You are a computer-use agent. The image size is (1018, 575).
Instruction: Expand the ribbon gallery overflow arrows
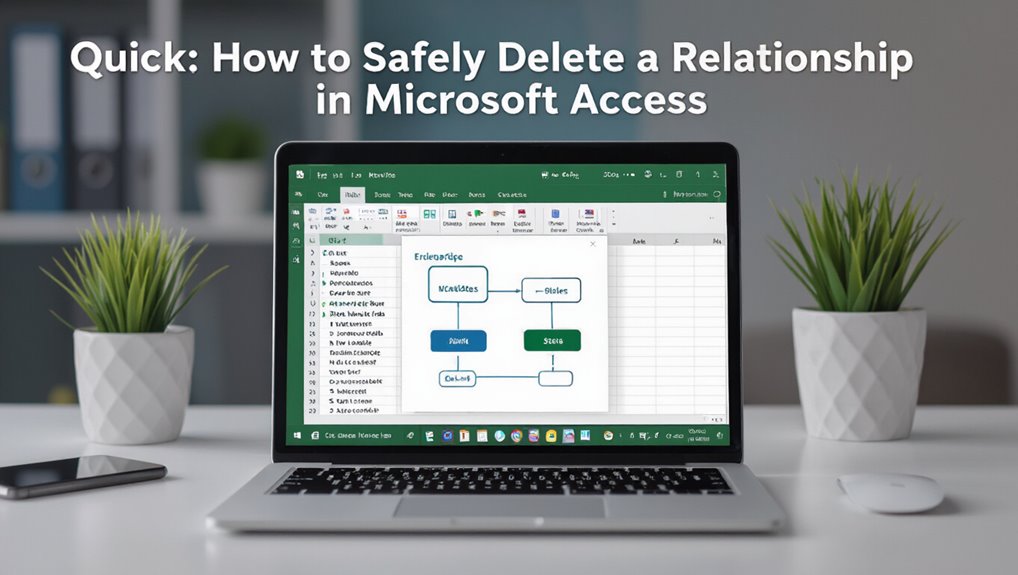pos(614,218)
